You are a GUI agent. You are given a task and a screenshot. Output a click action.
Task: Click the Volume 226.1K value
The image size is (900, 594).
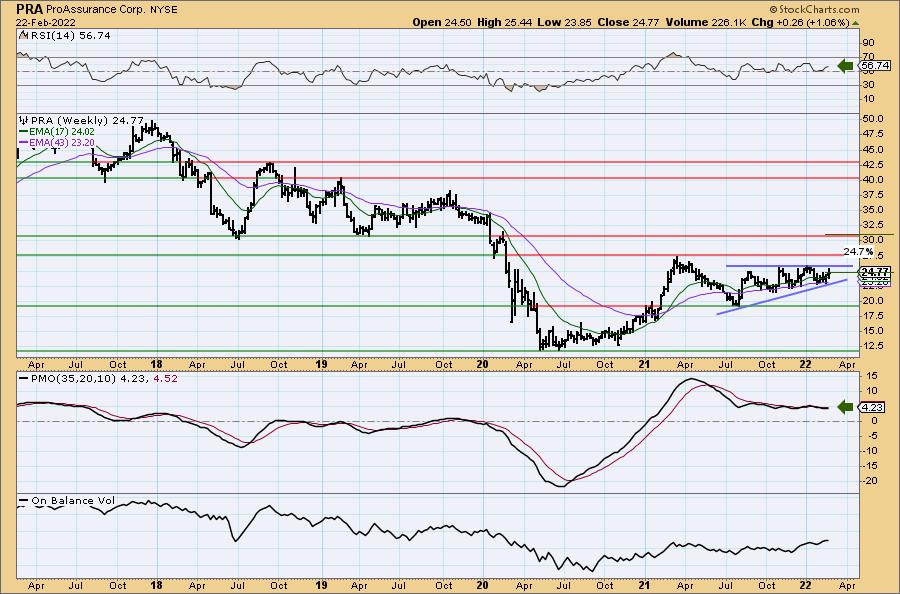point(706,22)
